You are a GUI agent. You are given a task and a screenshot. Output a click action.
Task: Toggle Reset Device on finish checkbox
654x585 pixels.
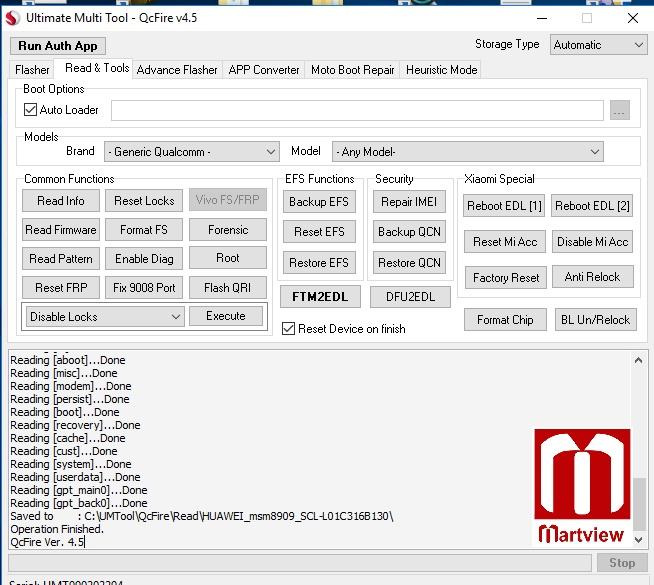(288, 329)
